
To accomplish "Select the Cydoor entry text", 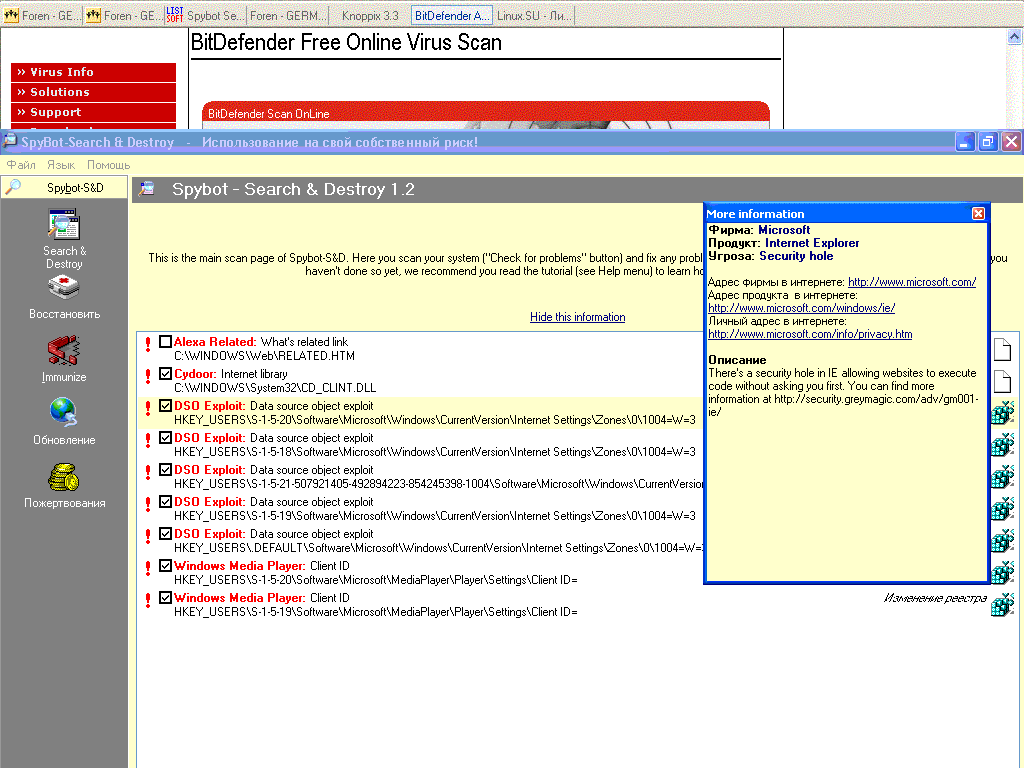I will [x=231, y=374].
